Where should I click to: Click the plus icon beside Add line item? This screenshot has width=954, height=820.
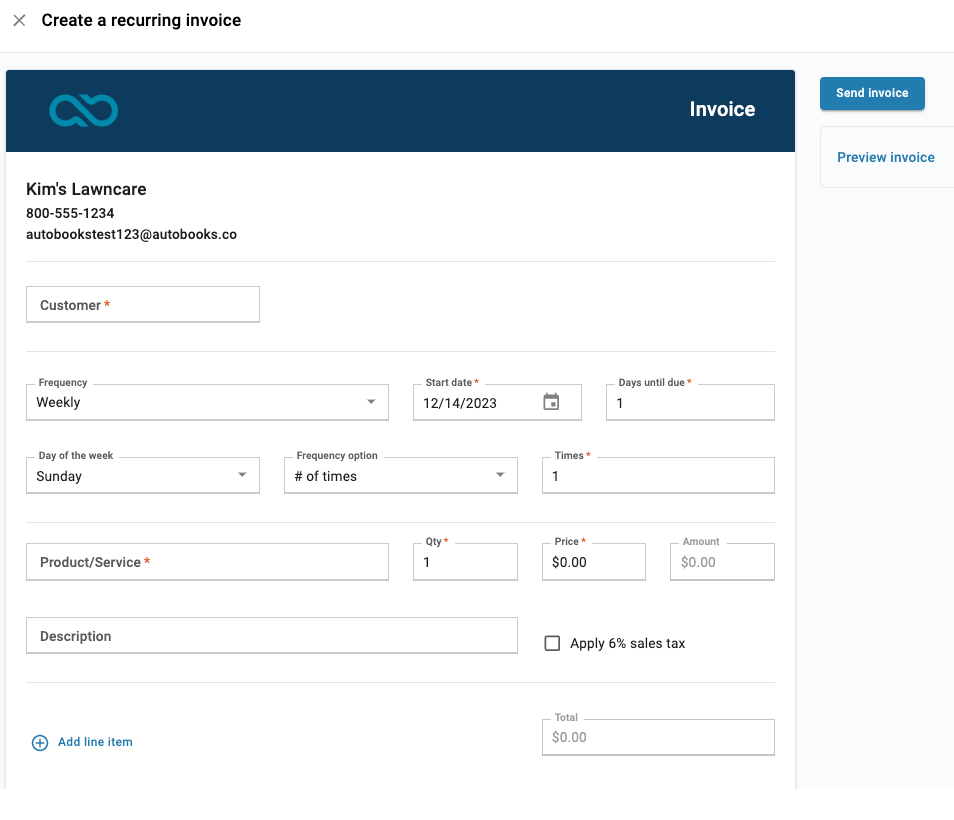coord(39,743)
